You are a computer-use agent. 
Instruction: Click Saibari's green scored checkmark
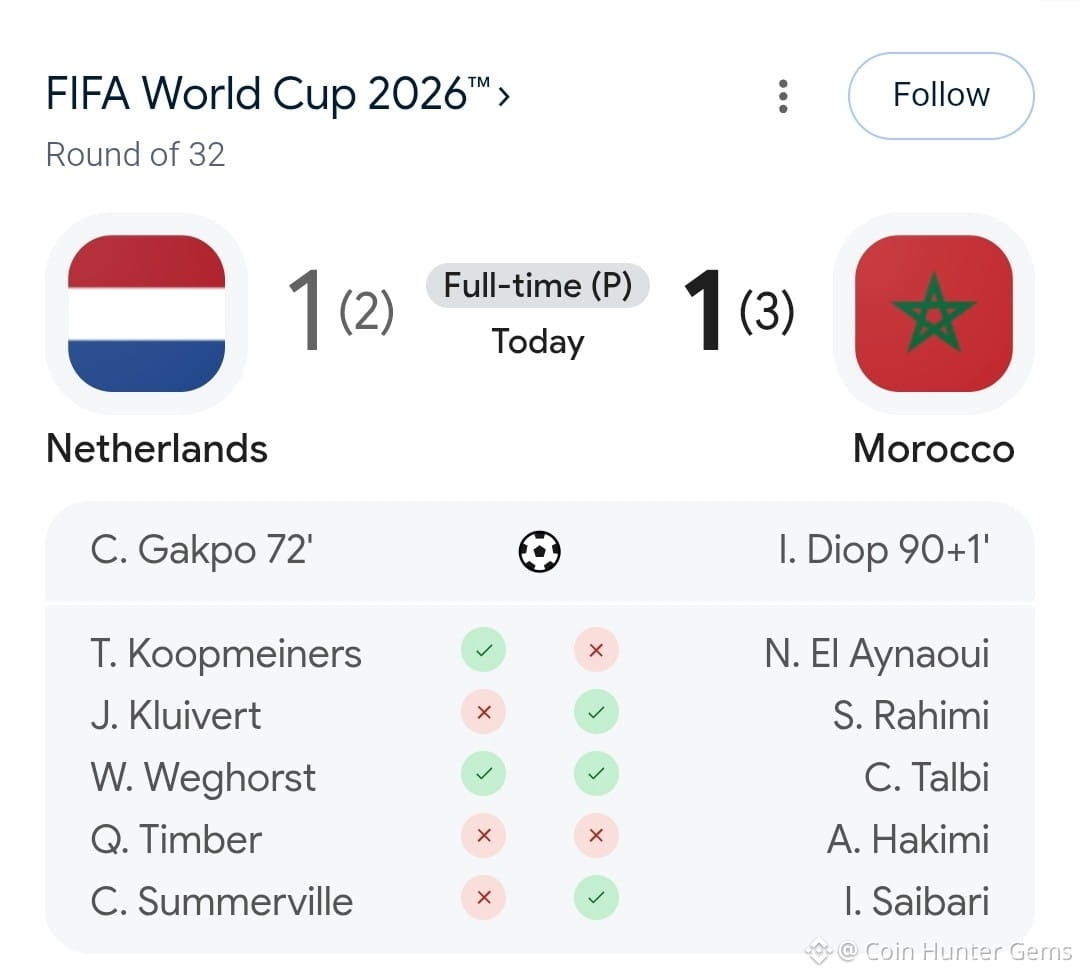[x=596, y=897]
